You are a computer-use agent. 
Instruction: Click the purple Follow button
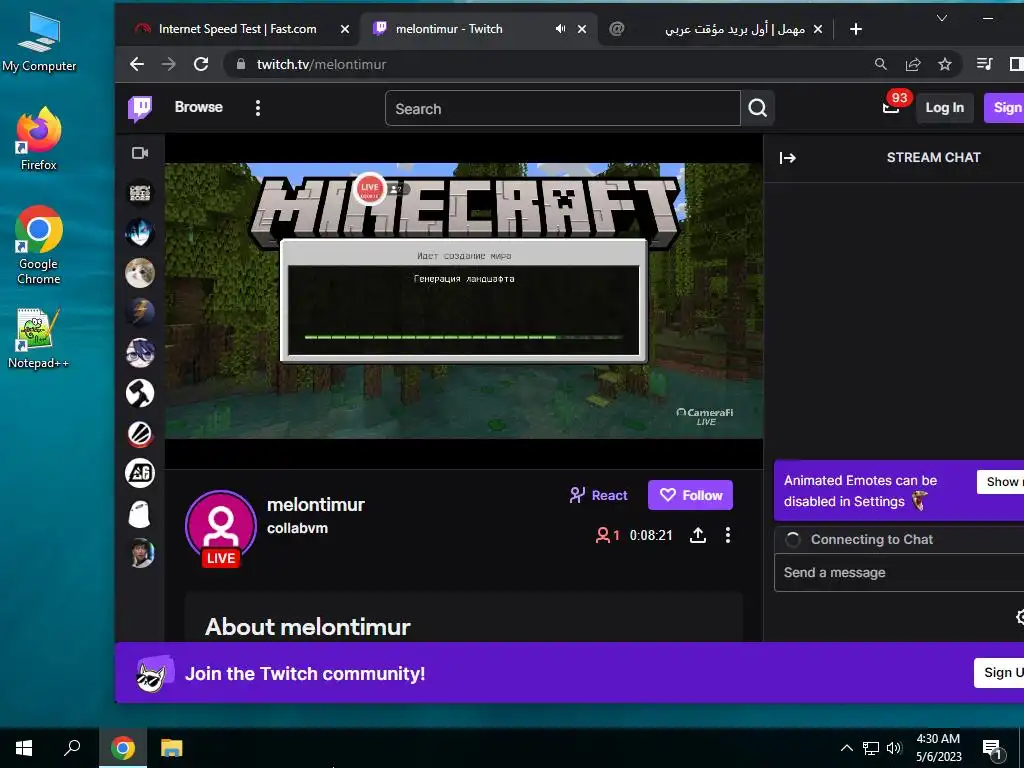[690, 495]
